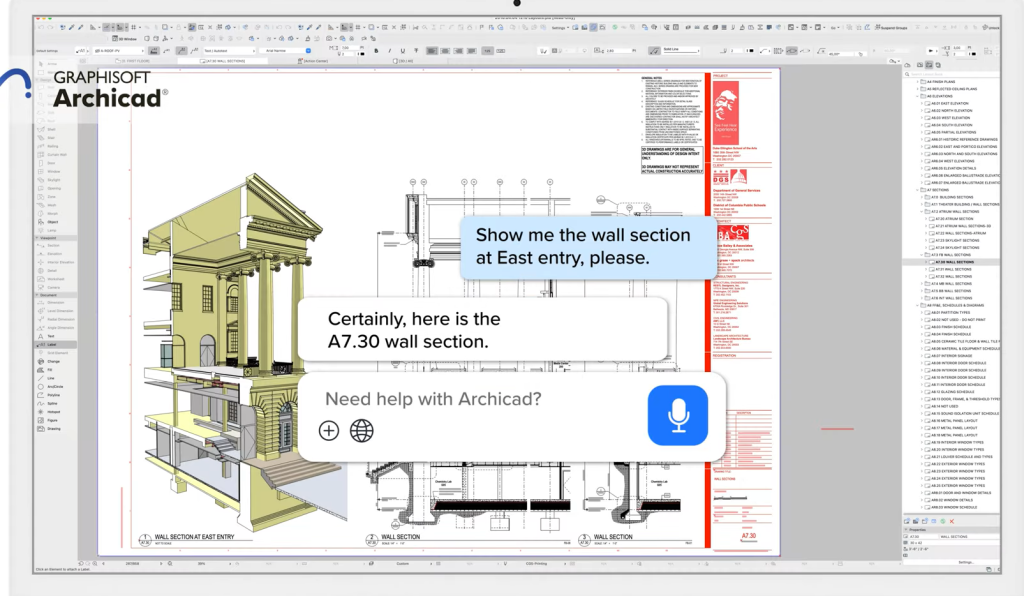
Task: Click the plus icon in the assistant box
Action: pyautogui.click(x=328, y=431)
